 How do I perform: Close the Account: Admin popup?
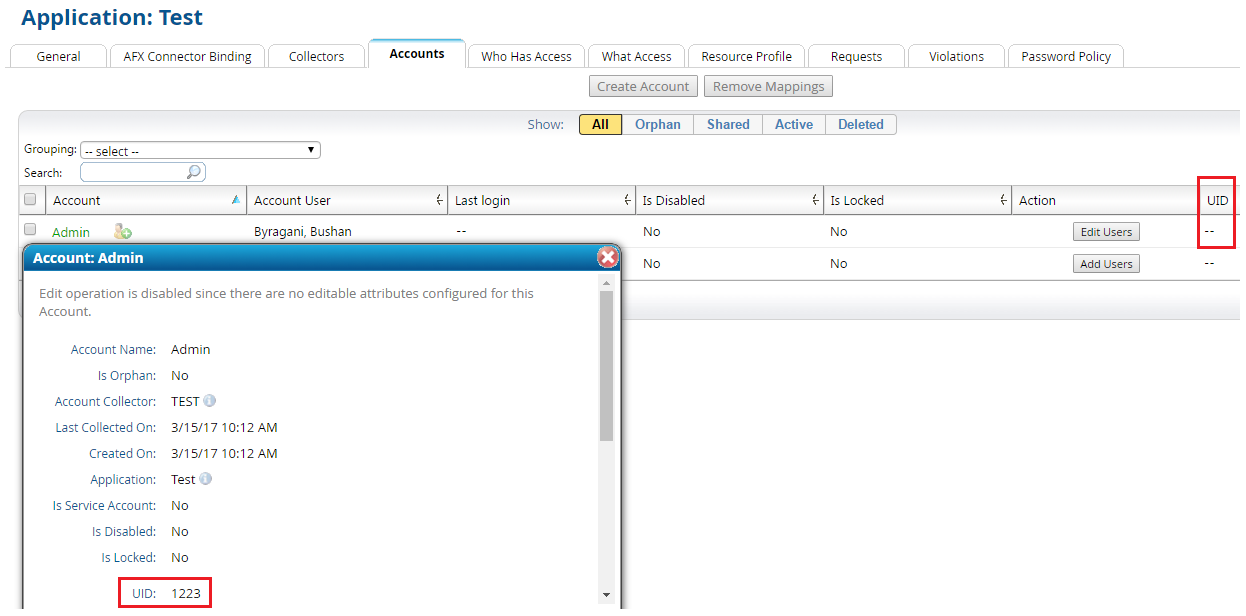[x=607, y=257]
